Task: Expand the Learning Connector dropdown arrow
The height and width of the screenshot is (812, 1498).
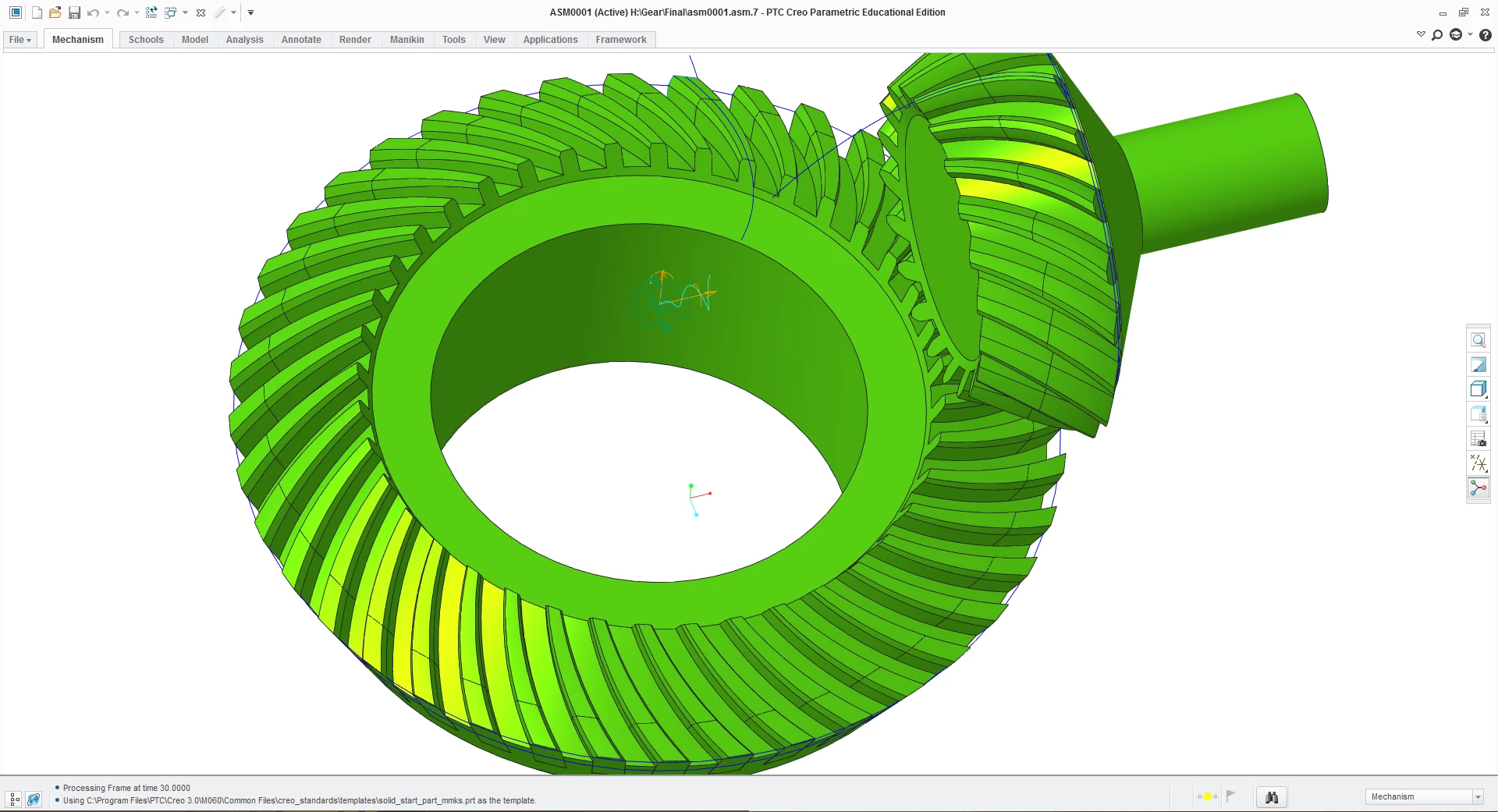Action: pyautogui.click(x=1470, y=35)
